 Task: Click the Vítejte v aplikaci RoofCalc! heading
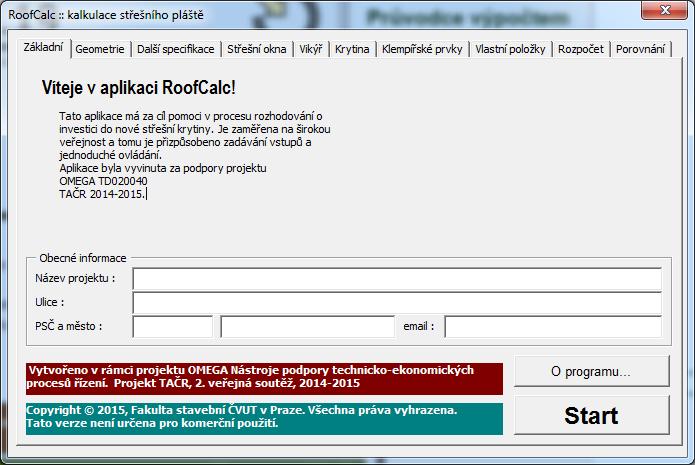tap(139, 87)
